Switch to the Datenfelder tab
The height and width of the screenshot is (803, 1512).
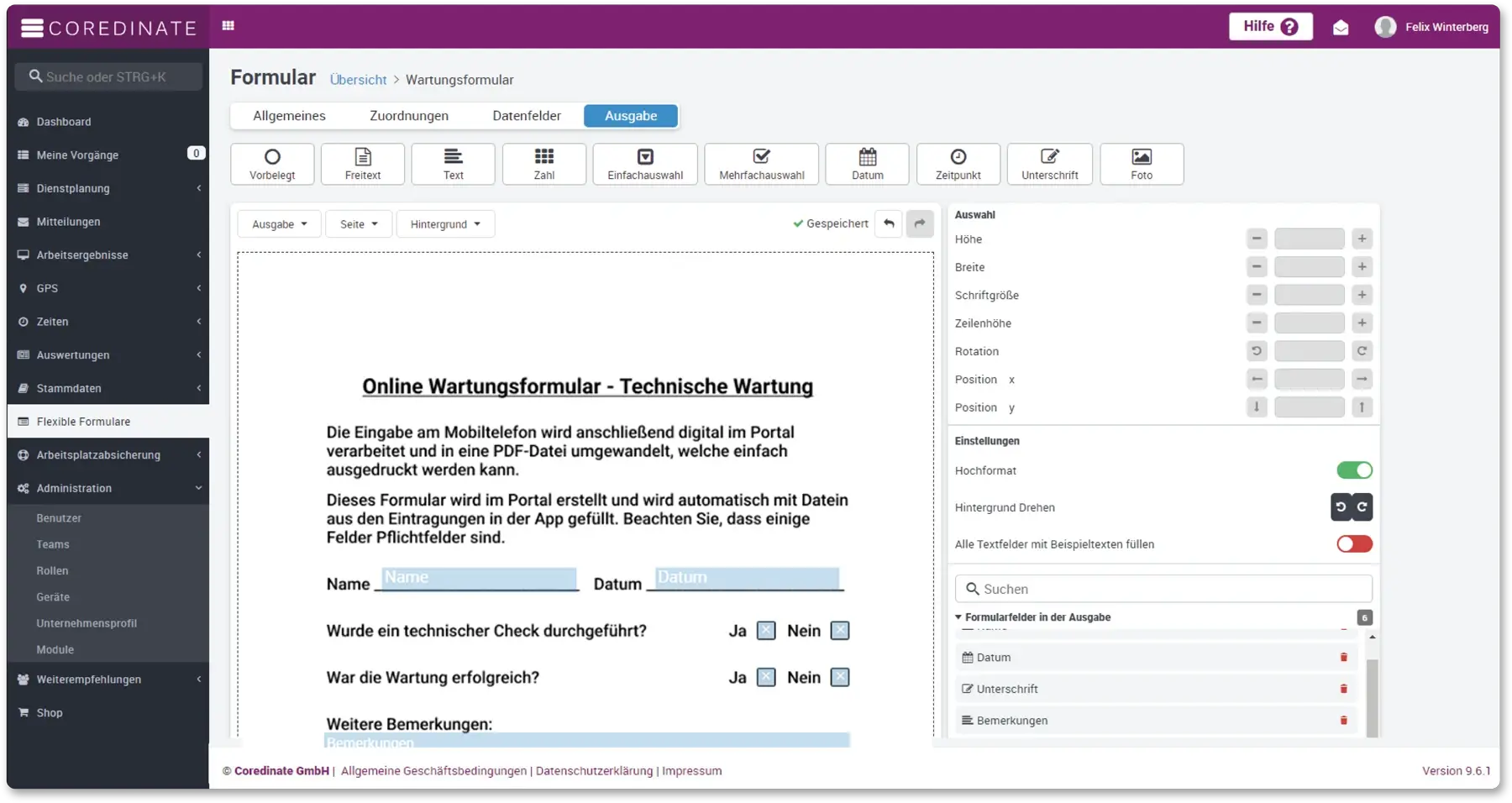526,116
